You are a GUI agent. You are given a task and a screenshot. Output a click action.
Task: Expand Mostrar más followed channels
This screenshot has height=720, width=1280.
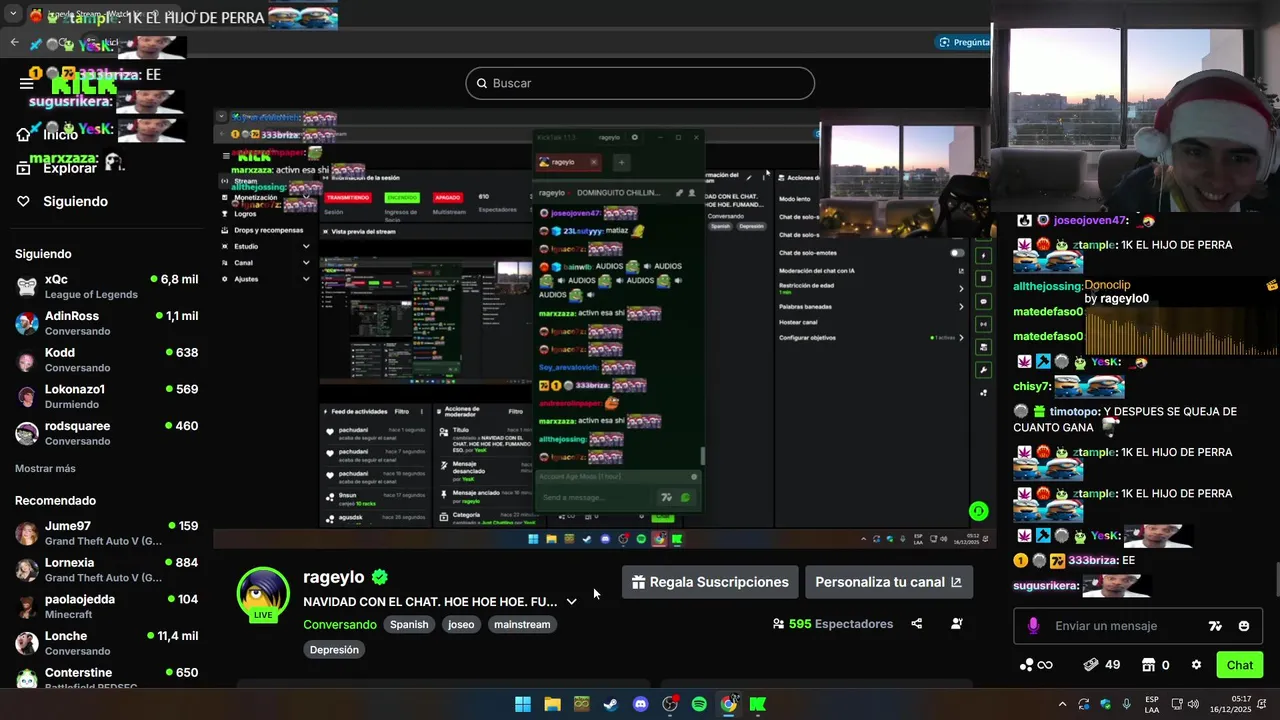(45, 468)
